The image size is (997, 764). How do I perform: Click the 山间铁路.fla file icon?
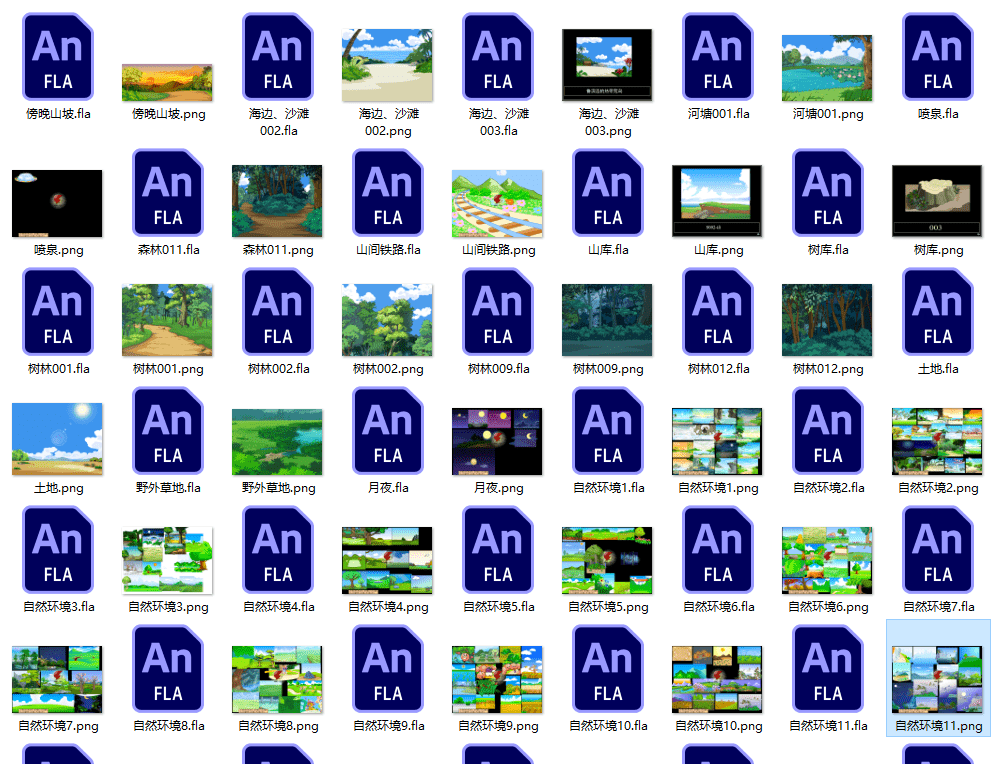pyautogui.click(x=388, y=193)
